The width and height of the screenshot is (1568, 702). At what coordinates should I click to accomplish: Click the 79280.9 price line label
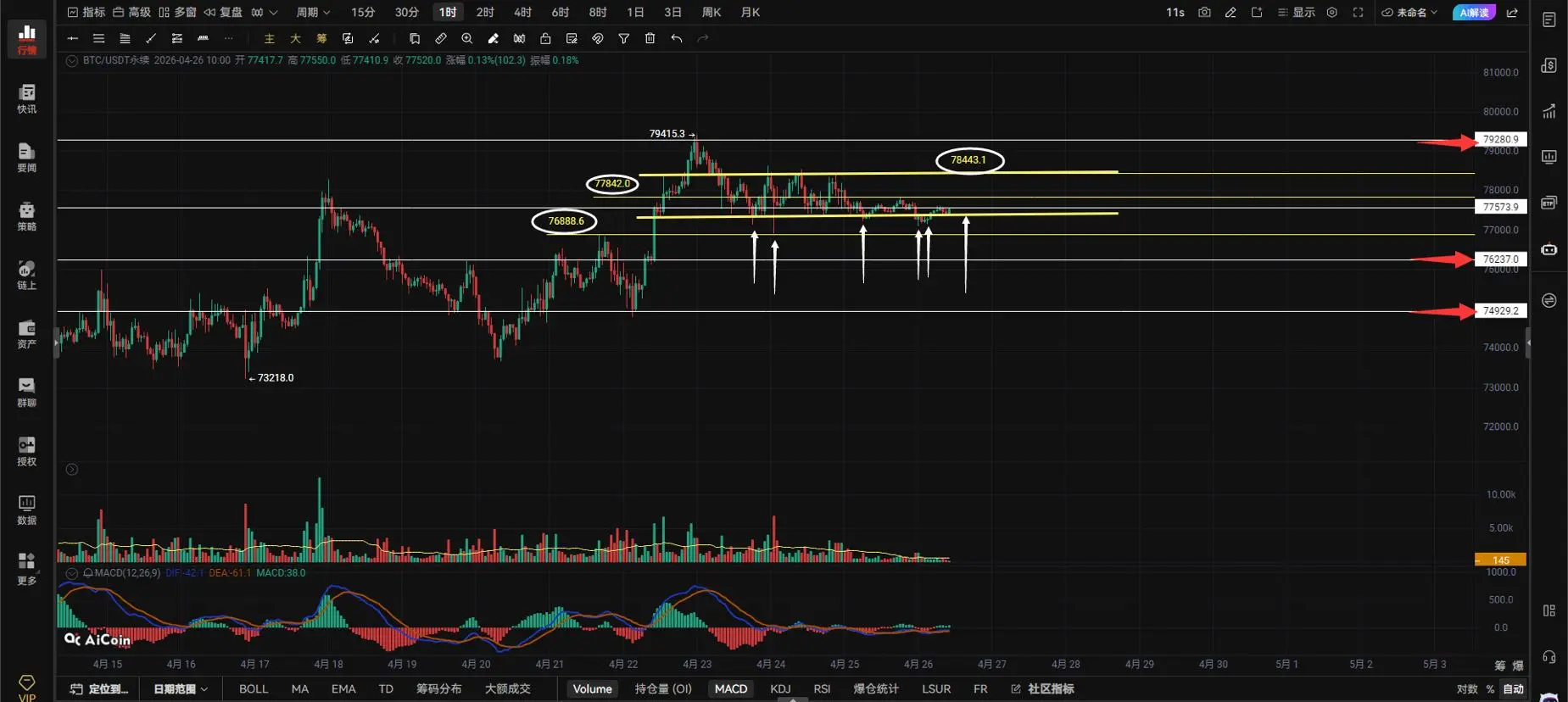[1500, 139]
